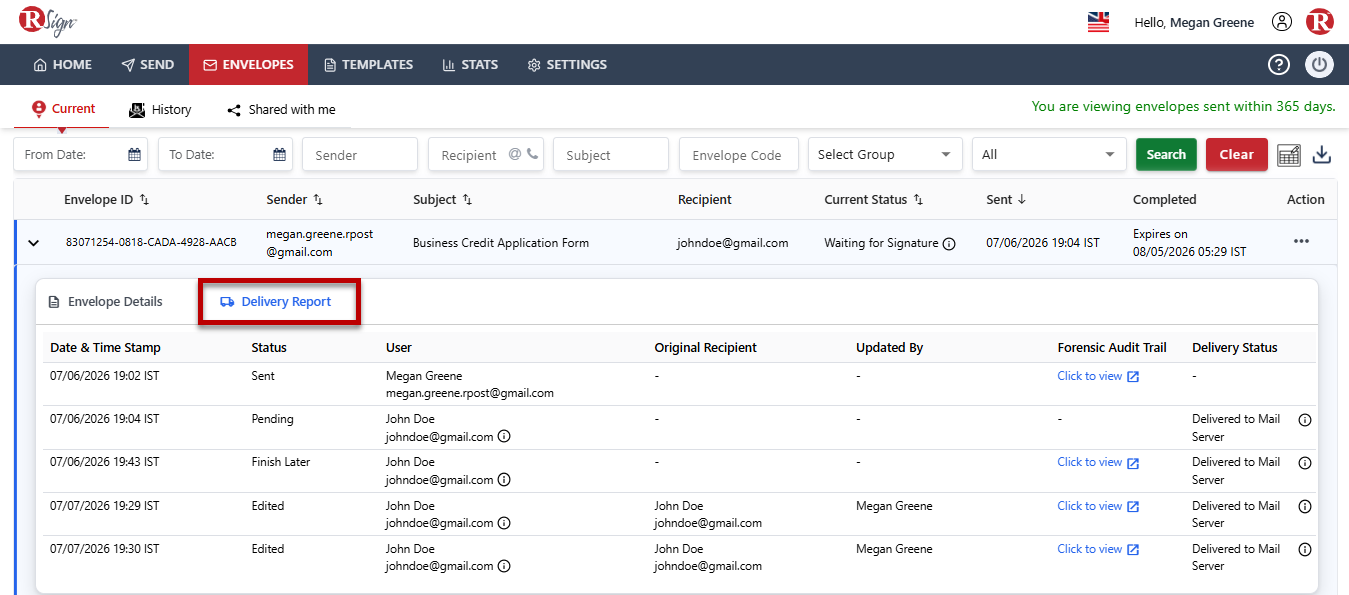Open the Select Group dropdown

tap(885, 155)
